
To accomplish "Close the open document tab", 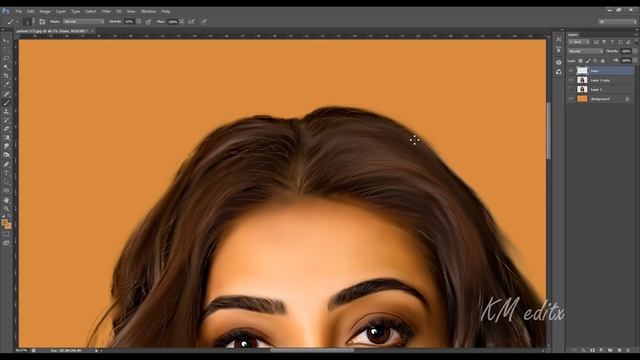I will (x=93, y=31).
